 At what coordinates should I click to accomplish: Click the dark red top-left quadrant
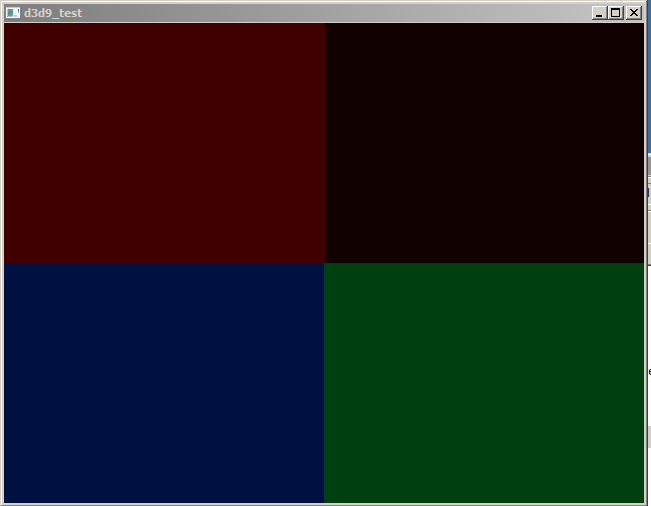coord(164,143)
